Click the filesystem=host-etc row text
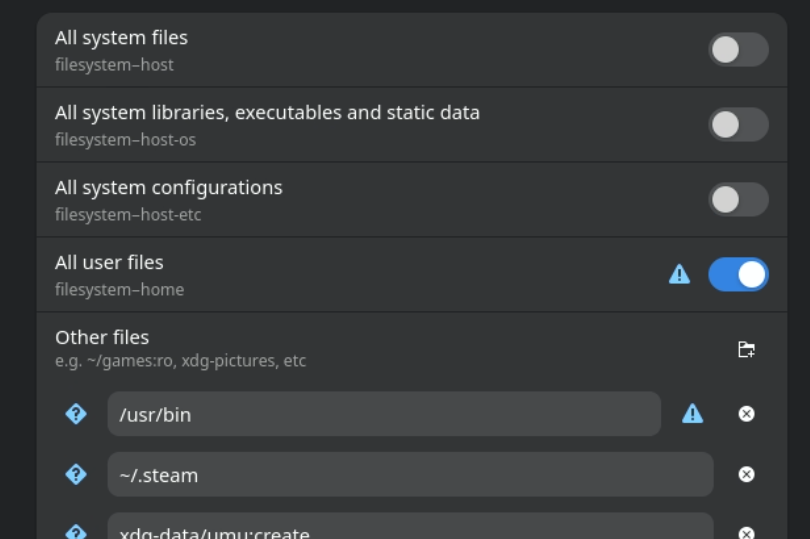Viewport: 810px width, 539px height. click(x=128, y=215)
